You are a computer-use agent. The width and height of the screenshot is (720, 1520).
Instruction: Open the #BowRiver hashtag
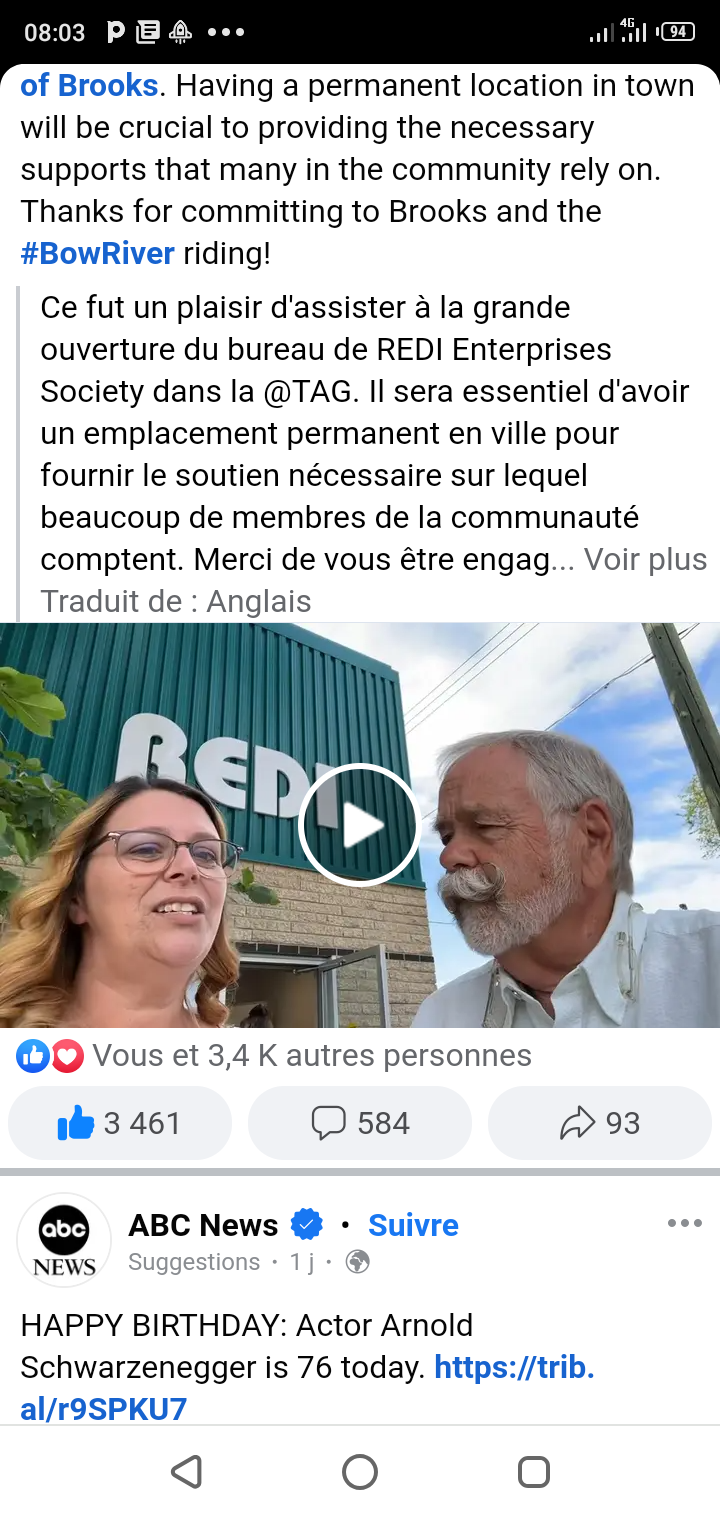pyautogui.click(x=98, y=254)
